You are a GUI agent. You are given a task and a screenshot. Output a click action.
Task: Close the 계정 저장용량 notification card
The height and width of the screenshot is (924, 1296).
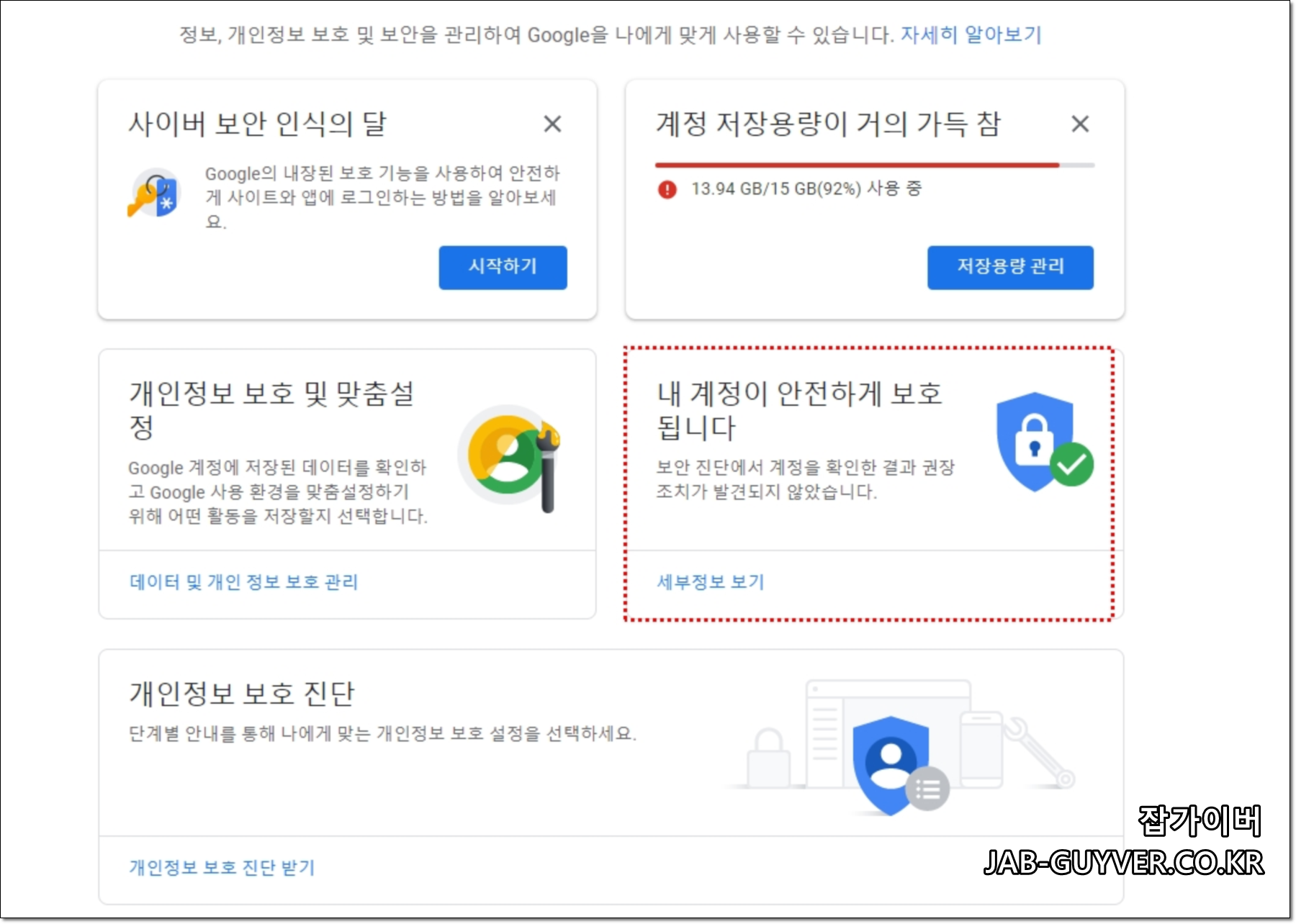coord(1080,124)
